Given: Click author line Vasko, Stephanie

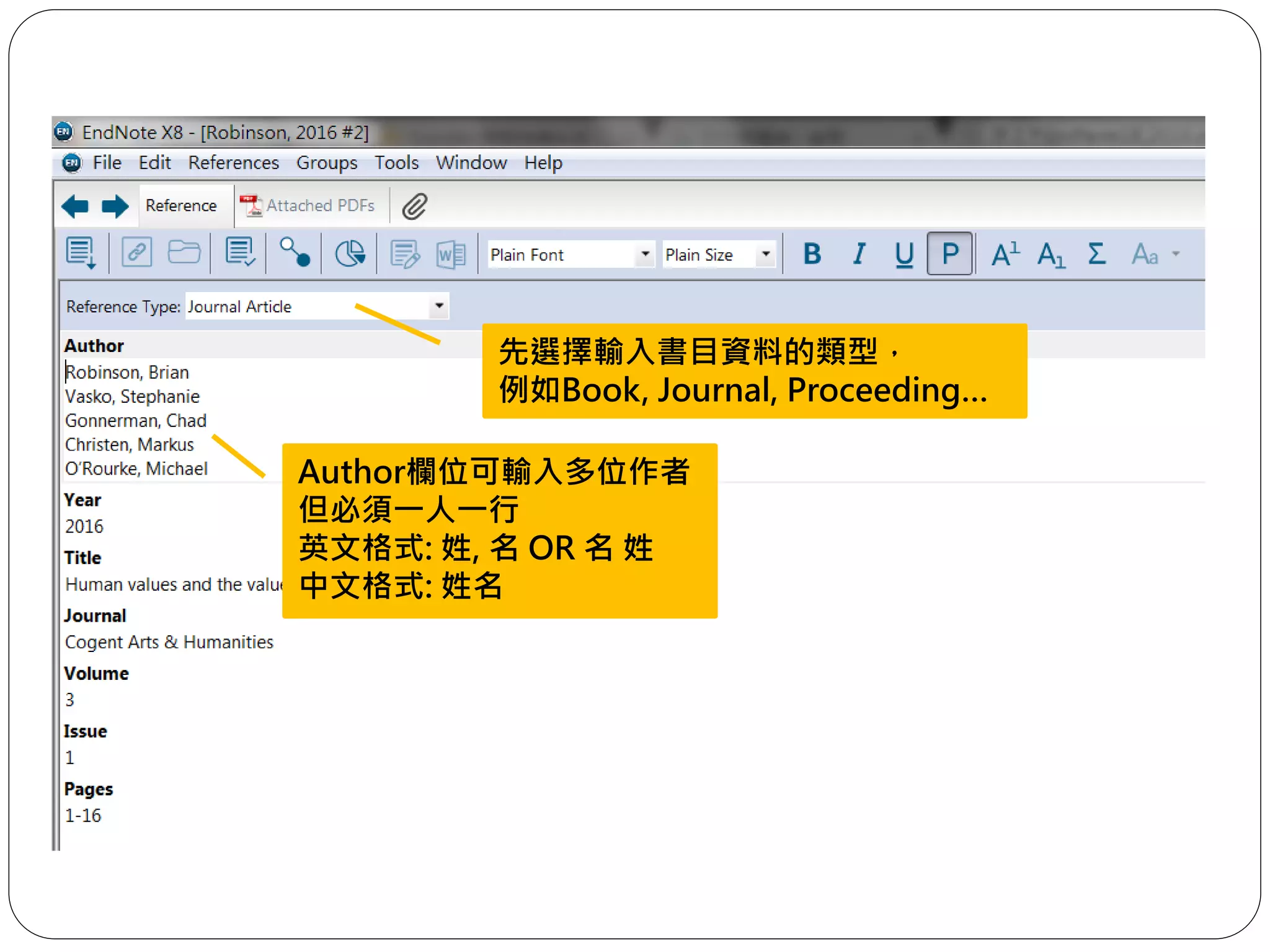Looking at the screenshot, I should point(132,396).
